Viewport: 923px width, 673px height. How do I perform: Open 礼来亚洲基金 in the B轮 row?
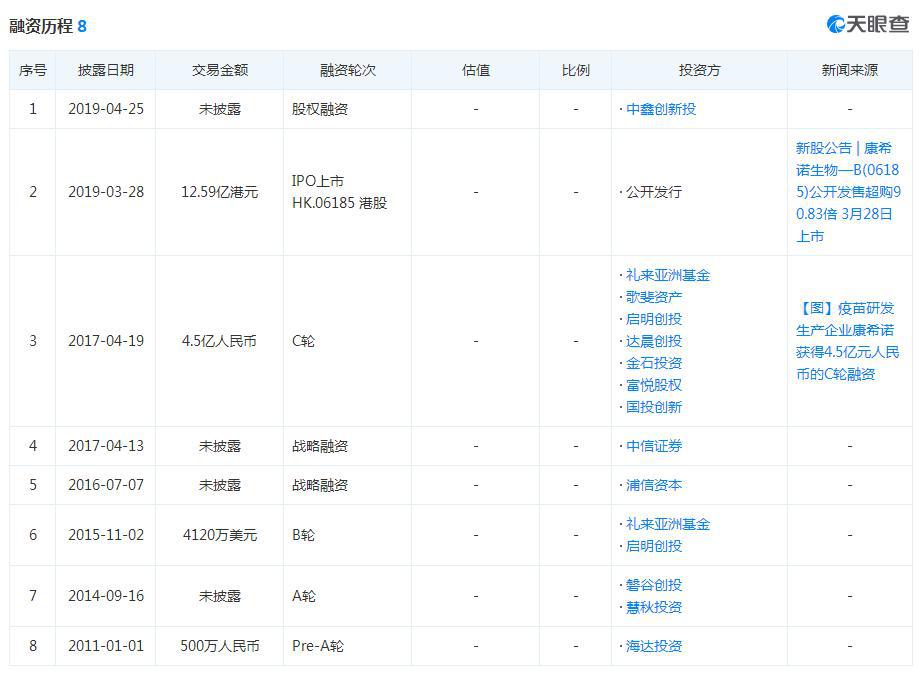[668, 524]
